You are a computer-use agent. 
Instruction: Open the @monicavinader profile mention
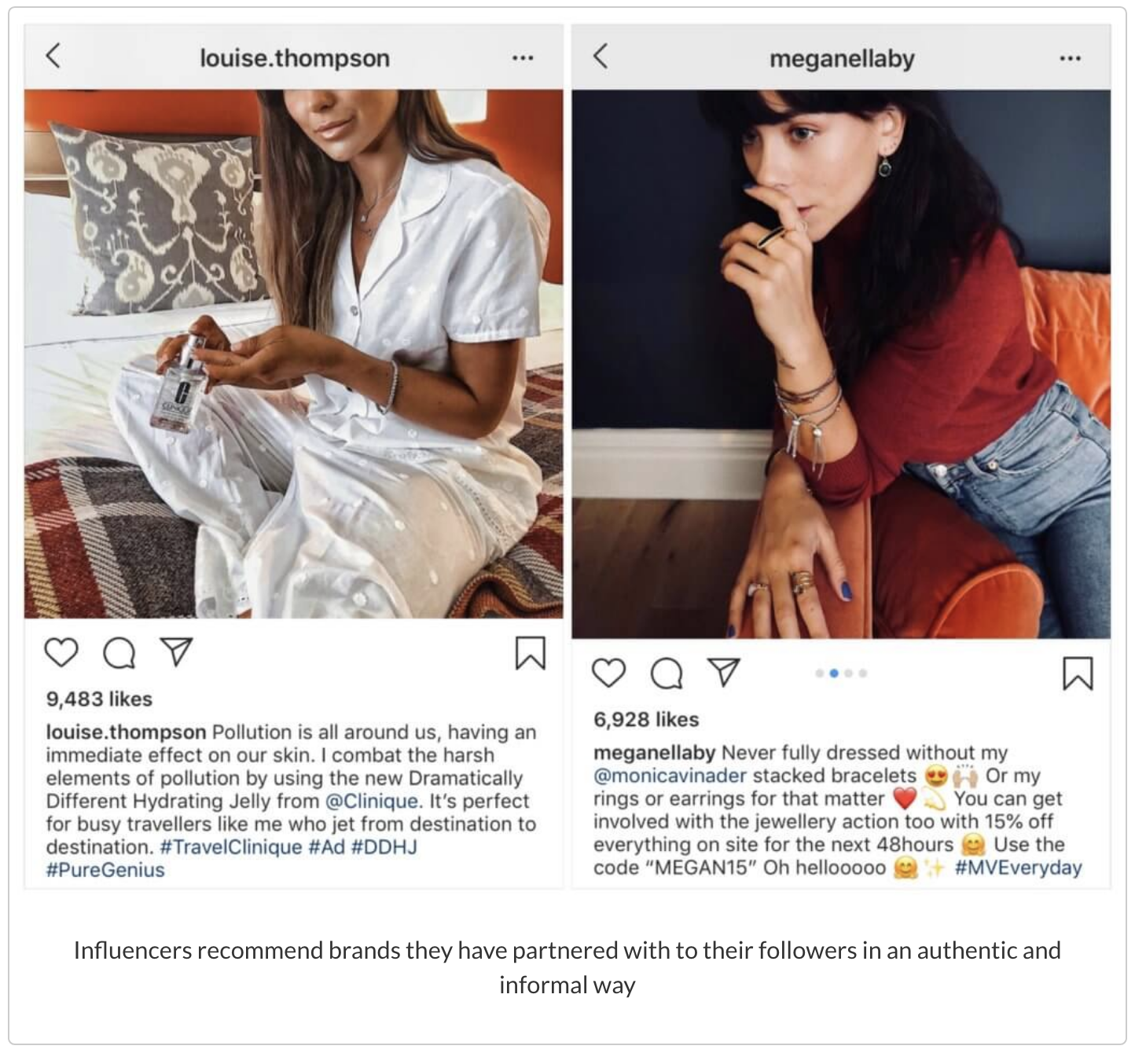point(670,776)
